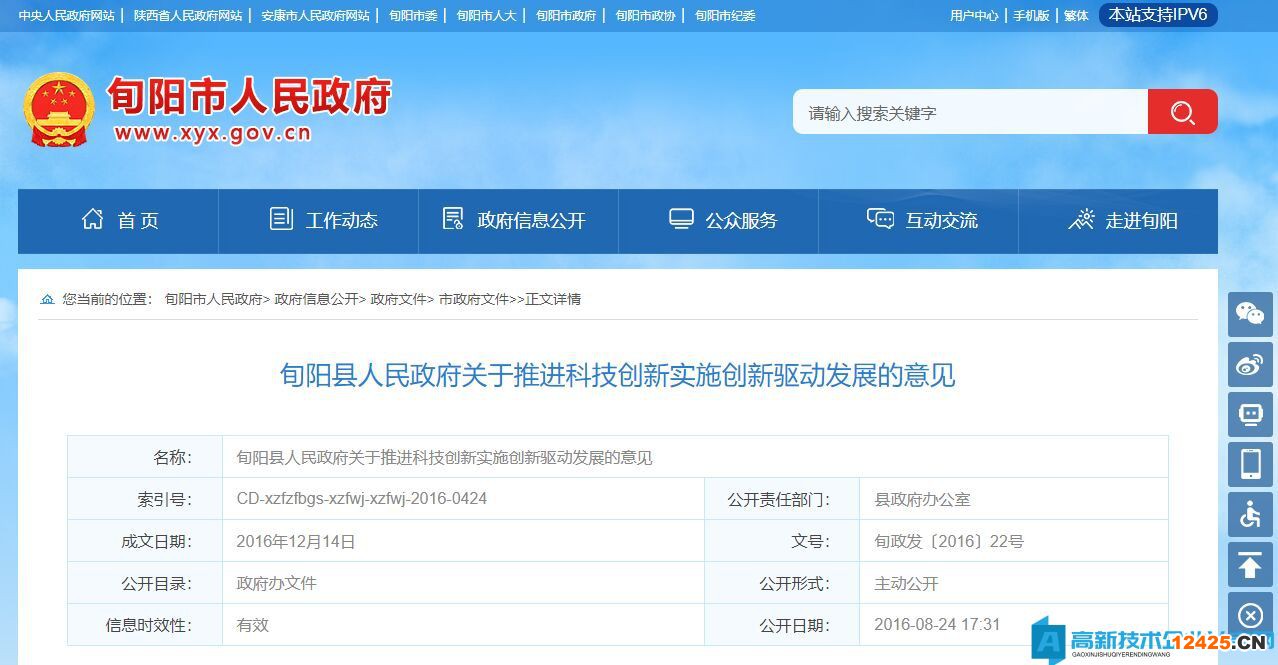The width and height of the screenshot is (1278, 665).
Task: Open accessibility mode via wheelchair icon
Action: pos(1249,515)
